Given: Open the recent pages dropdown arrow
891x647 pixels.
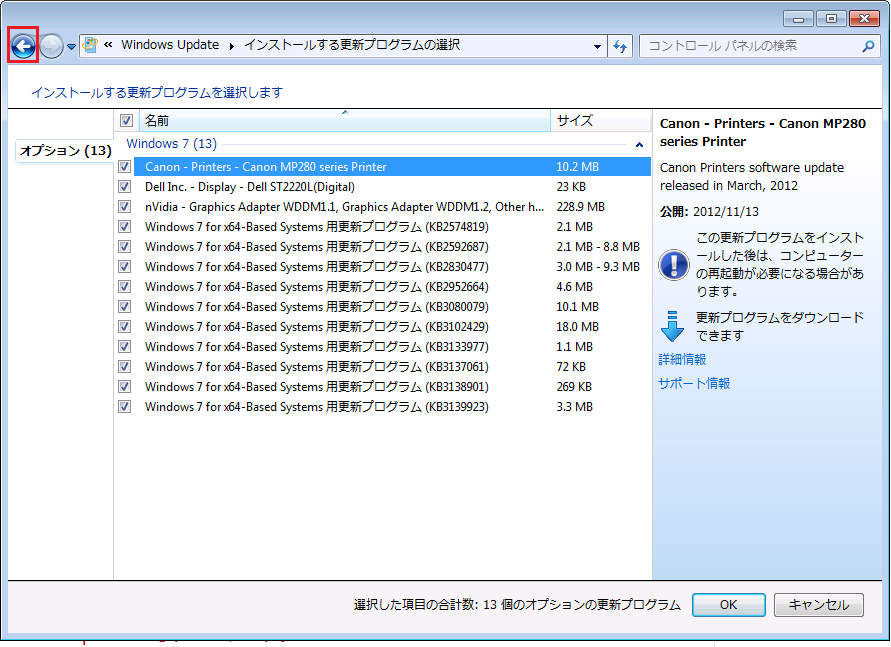Looking at the screenshot, I should pyautogui.click(x=72, y=47).
